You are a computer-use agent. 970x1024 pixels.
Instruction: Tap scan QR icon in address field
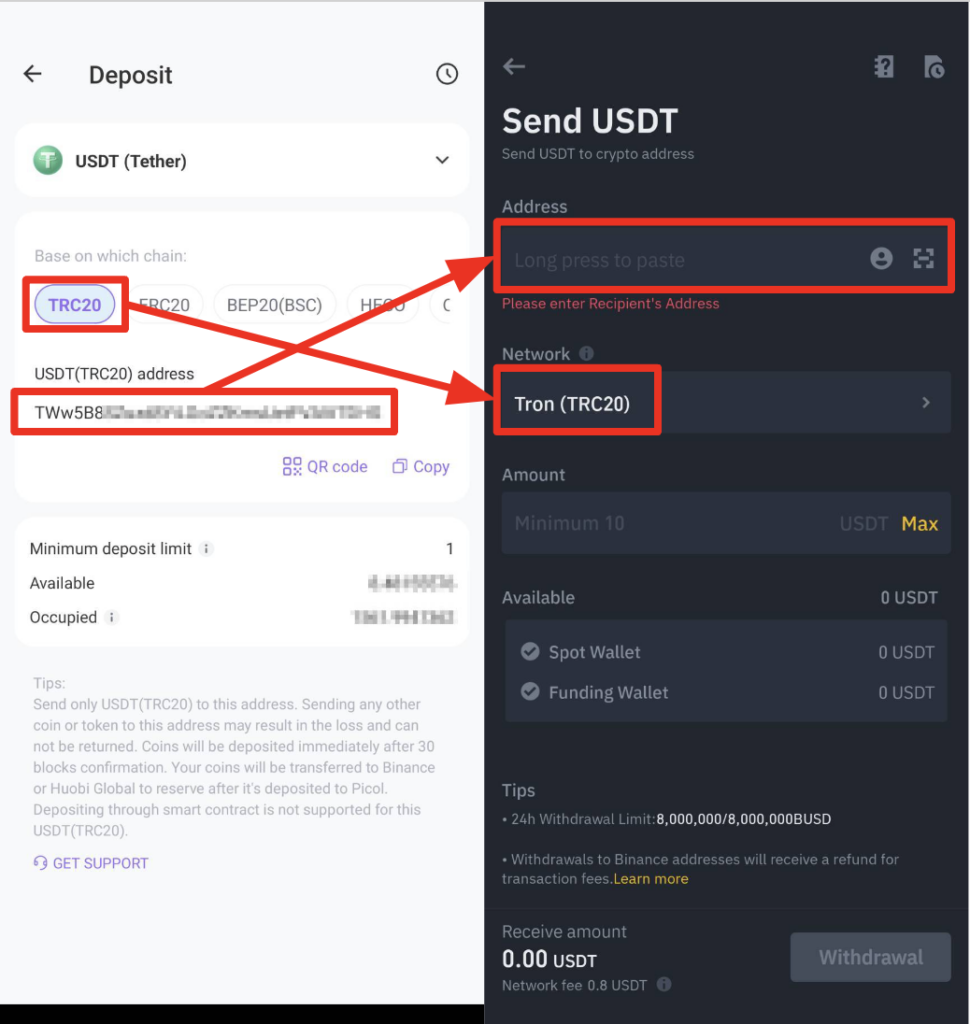tap(923, 259)
